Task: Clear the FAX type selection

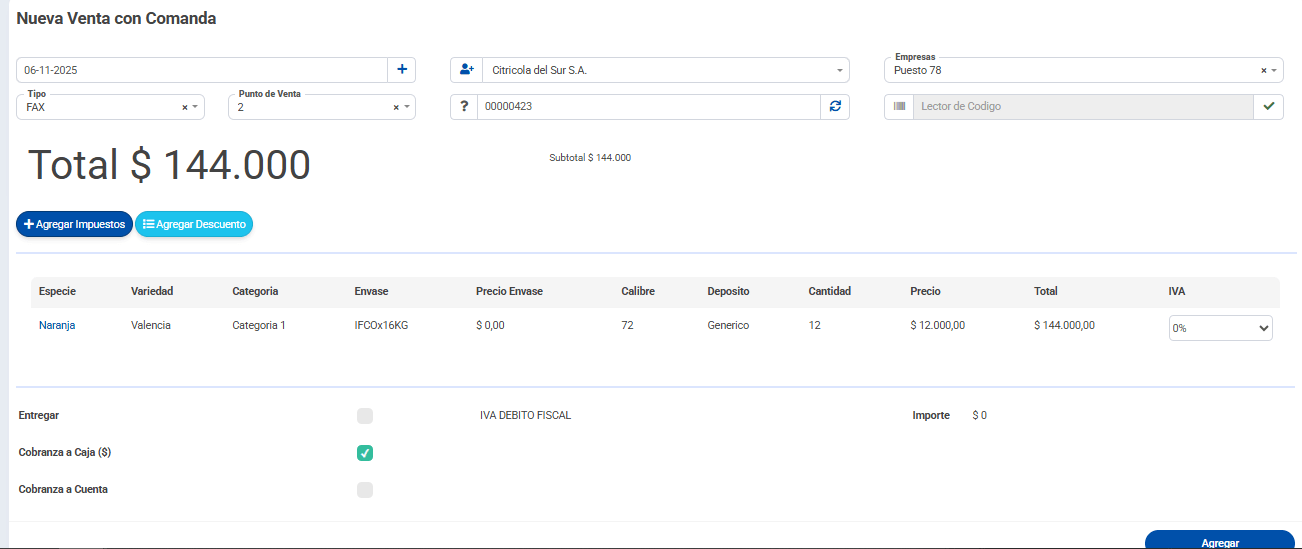Action: point(184,107)
